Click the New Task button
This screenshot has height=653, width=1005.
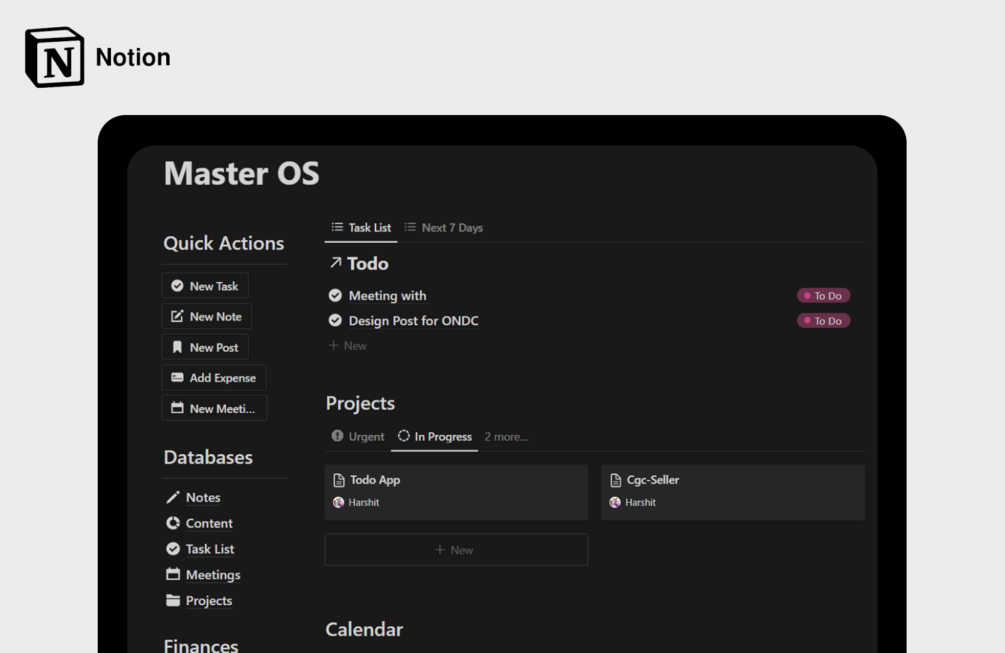click(205, 285)
